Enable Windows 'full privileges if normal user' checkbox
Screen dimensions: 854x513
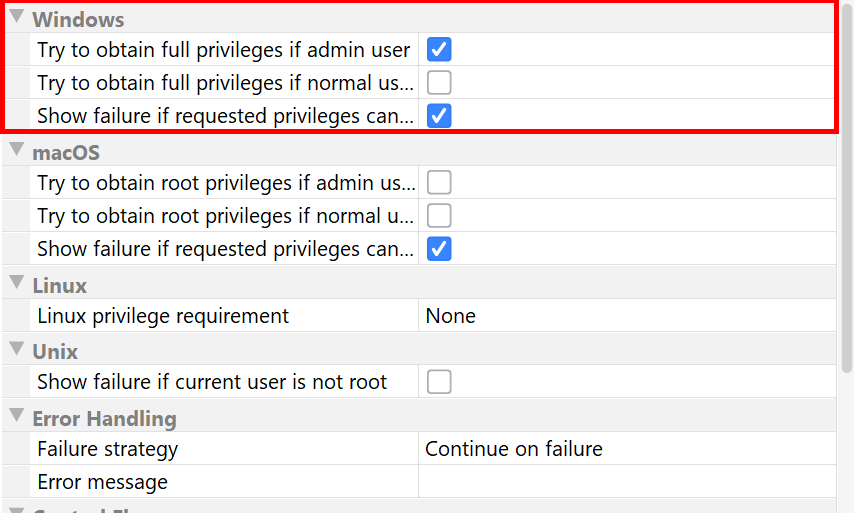[439, 83]
